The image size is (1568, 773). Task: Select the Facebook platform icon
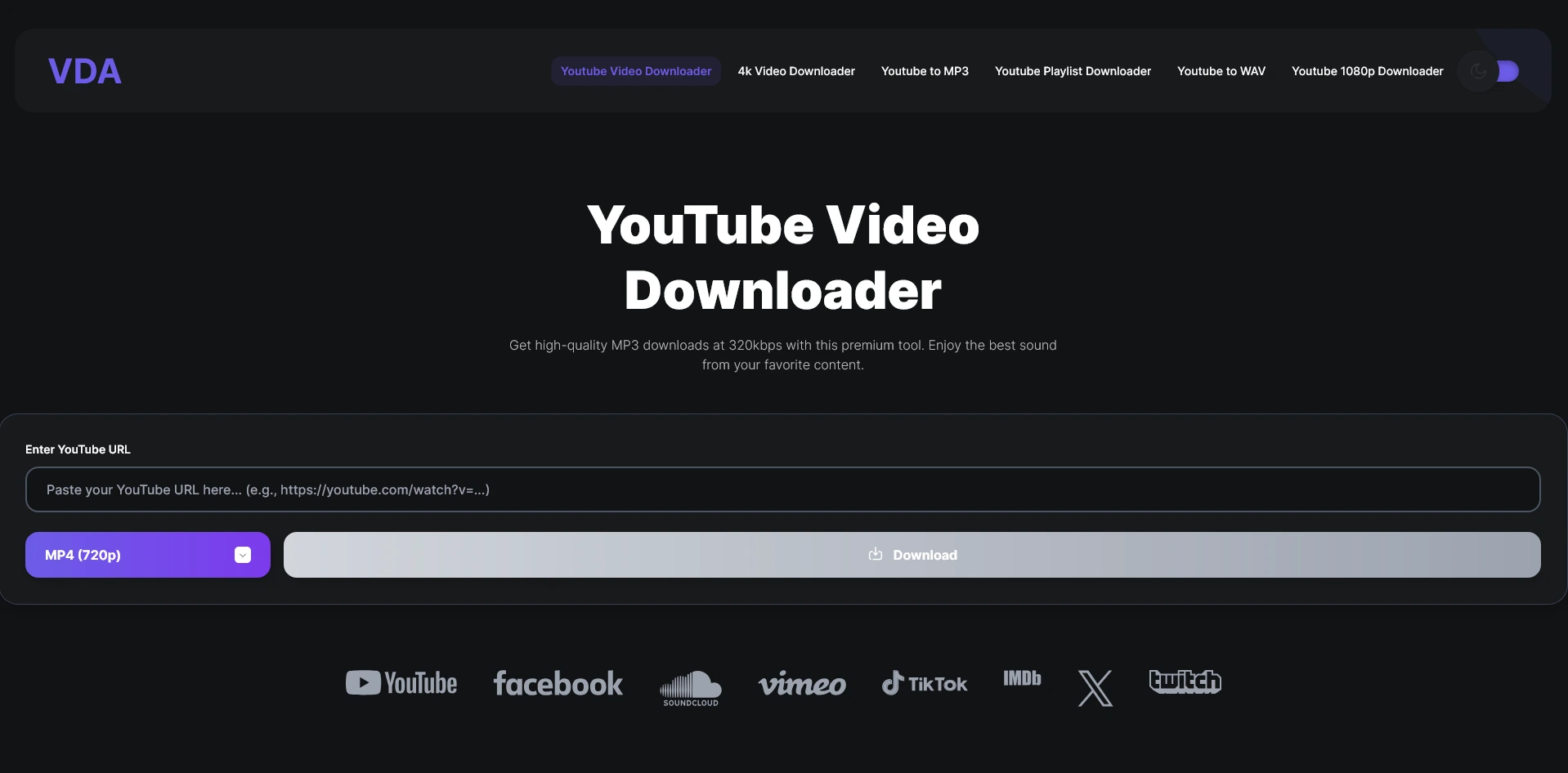(558, 682)
